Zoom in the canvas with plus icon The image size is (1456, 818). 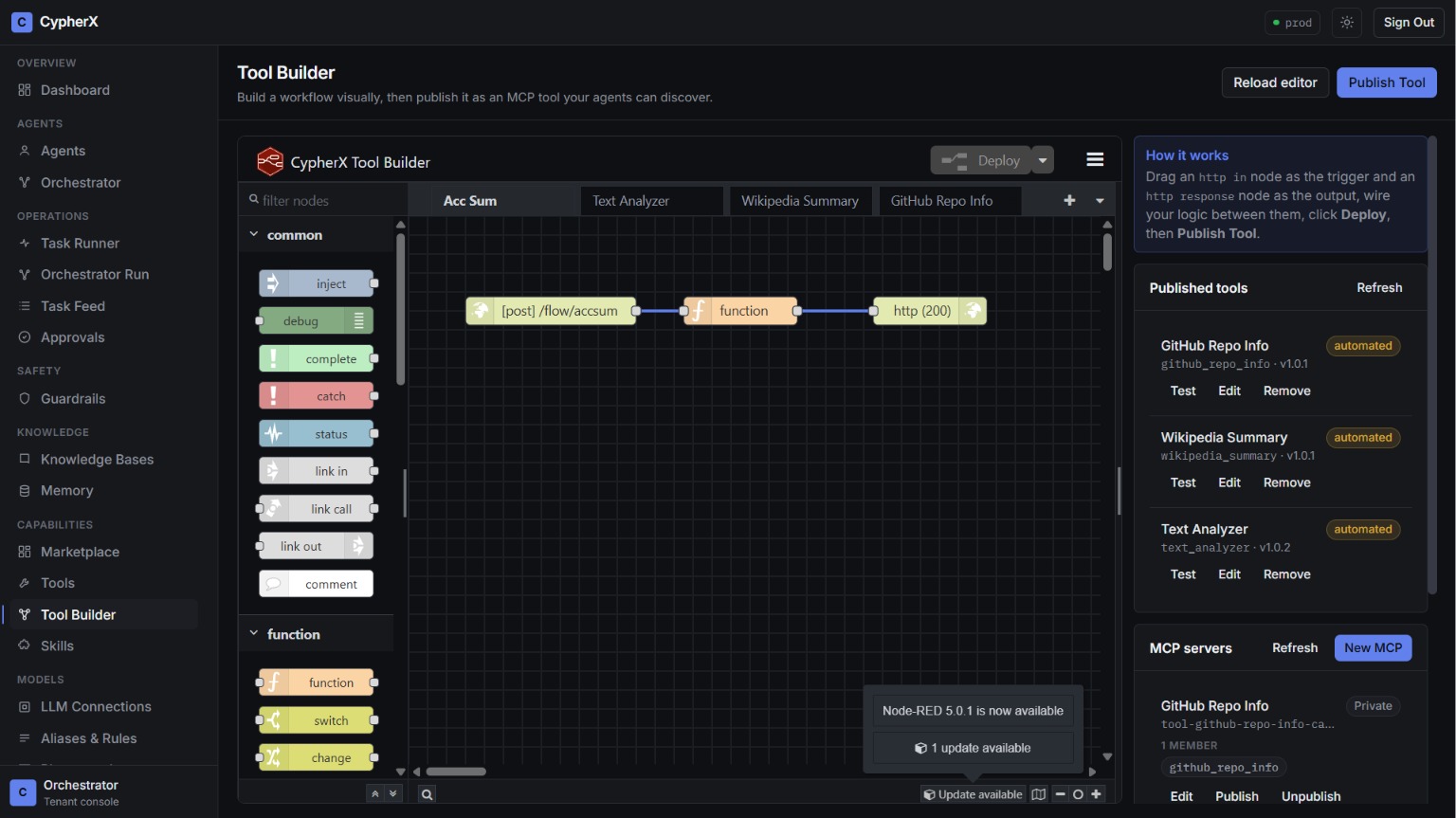(1096, 794)
